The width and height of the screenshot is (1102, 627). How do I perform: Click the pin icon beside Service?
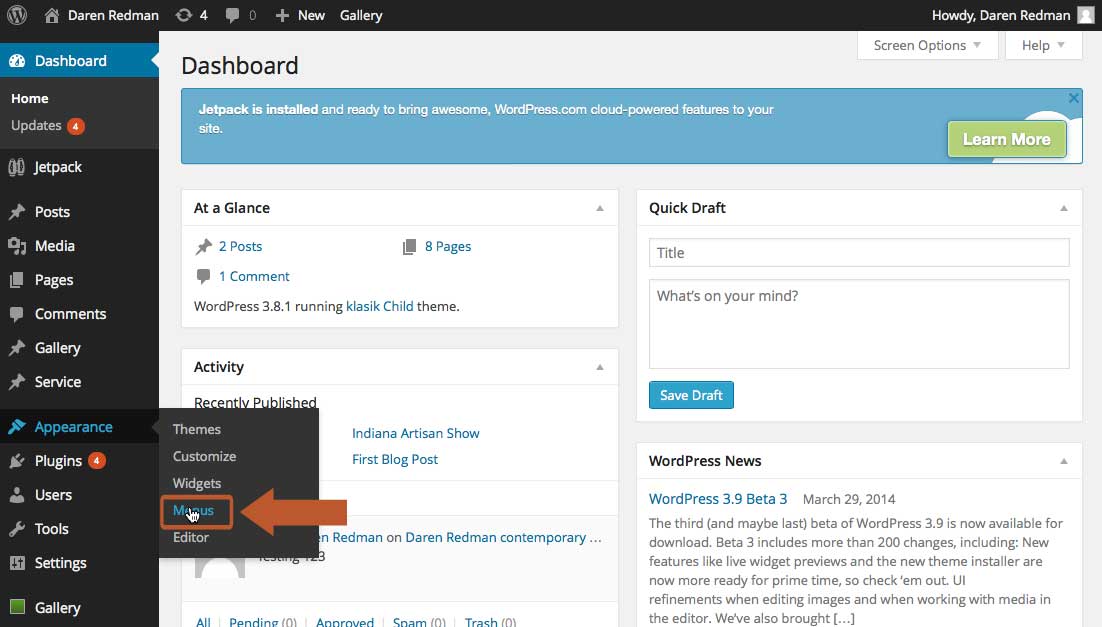pos(17,382)
